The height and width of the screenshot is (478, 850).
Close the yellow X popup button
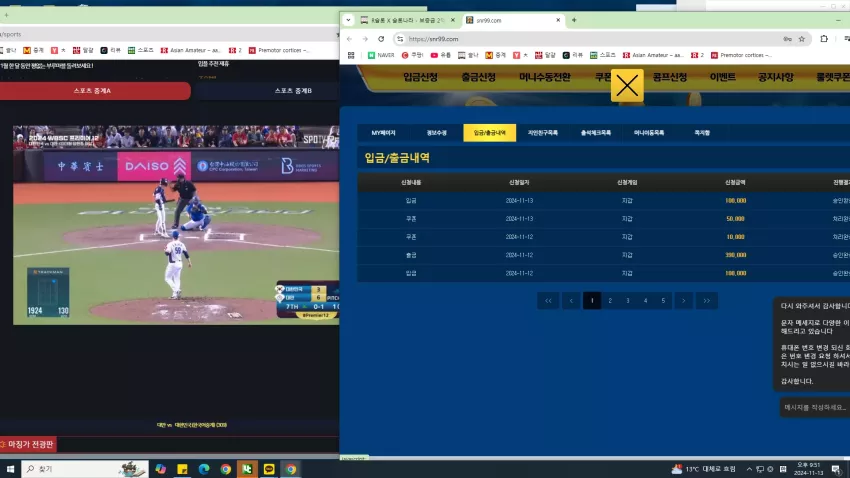coord(627,85)
